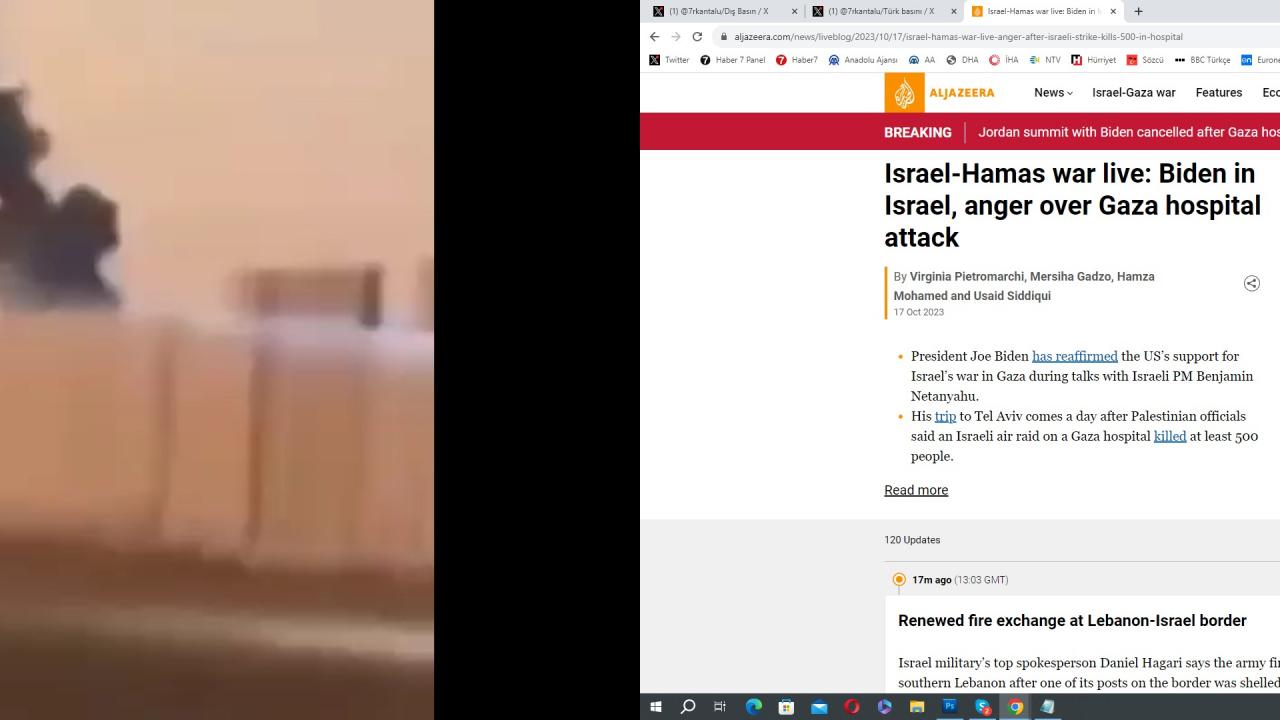Screen dimensions: 1280x720
Task: Open the Israel-Gaza war section
Action: tap(1133, 93)
